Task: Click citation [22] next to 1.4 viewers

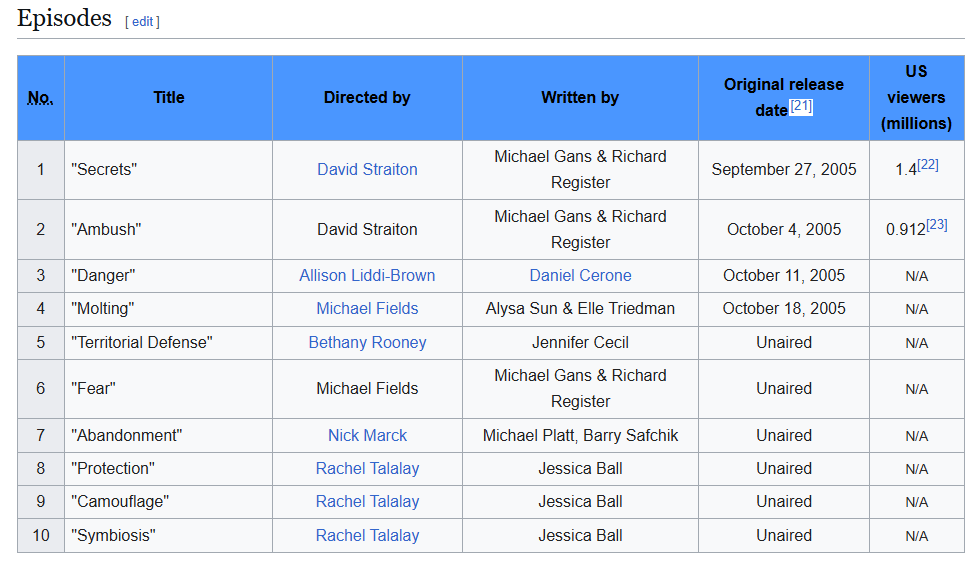Action: (x=927, y=164)
